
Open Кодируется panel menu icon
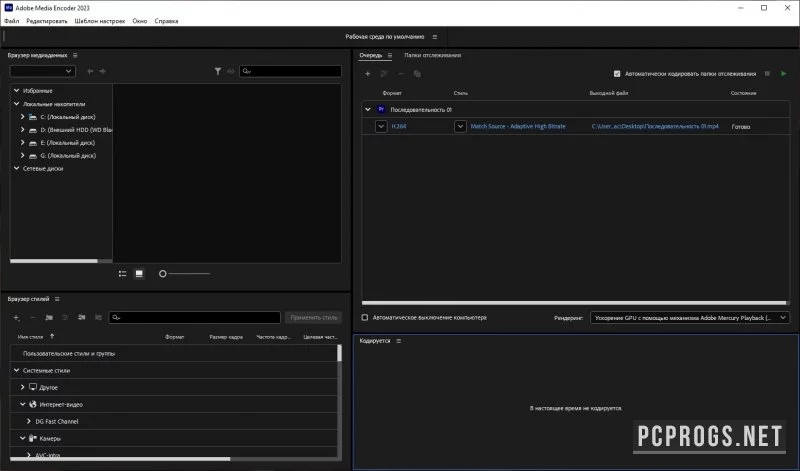click(399, 341)
